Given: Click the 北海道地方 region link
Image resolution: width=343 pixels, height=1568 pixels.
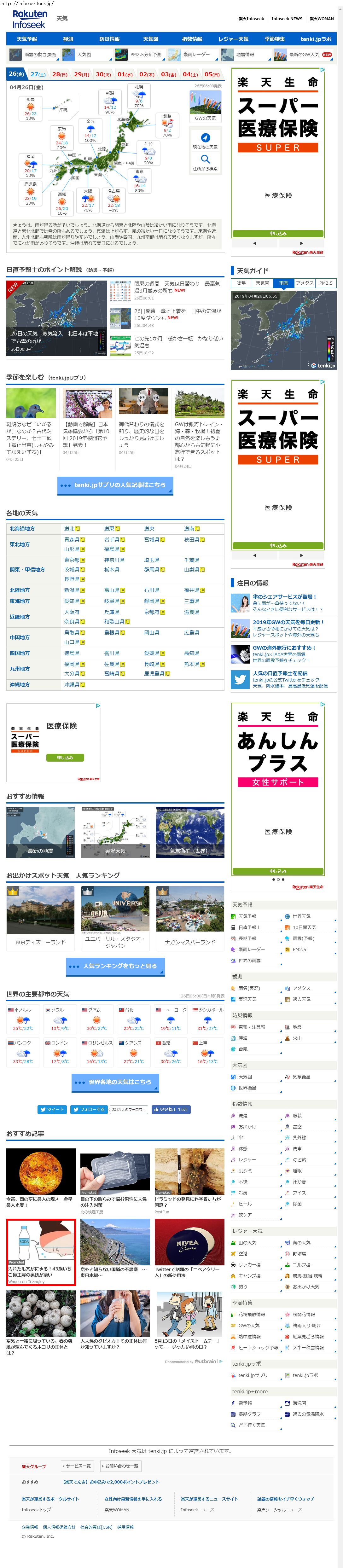Looking at the screenshot, I should coord(22,528).
